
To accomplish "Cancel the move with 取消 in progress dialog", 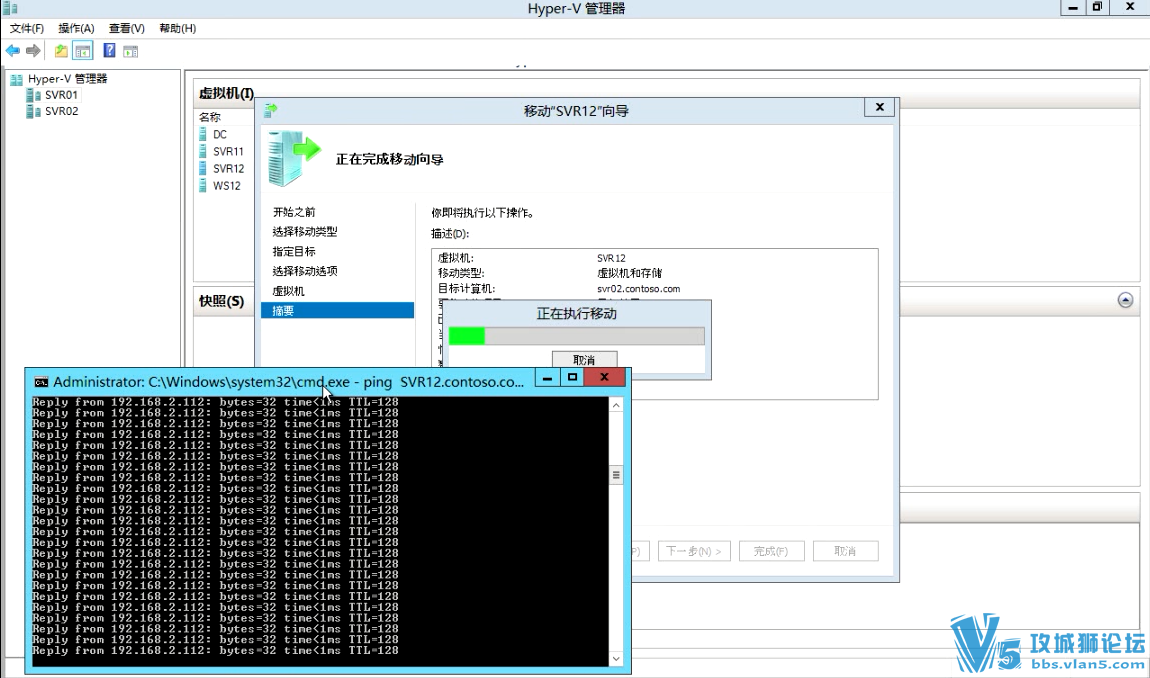I will [585, 360].
